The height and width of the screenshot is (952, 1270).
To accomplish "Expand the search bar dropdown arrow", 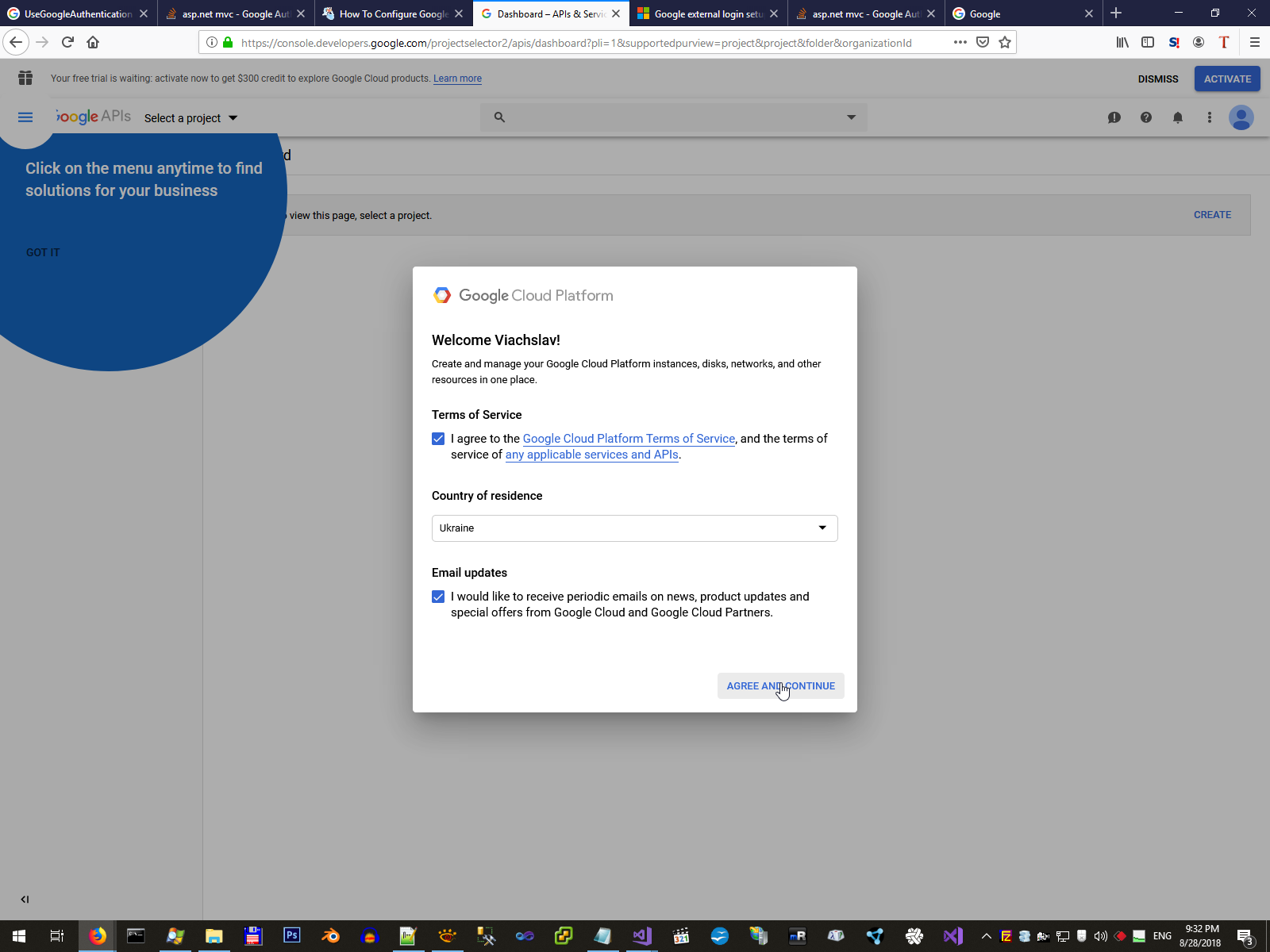I will click(x=851, y=117).
